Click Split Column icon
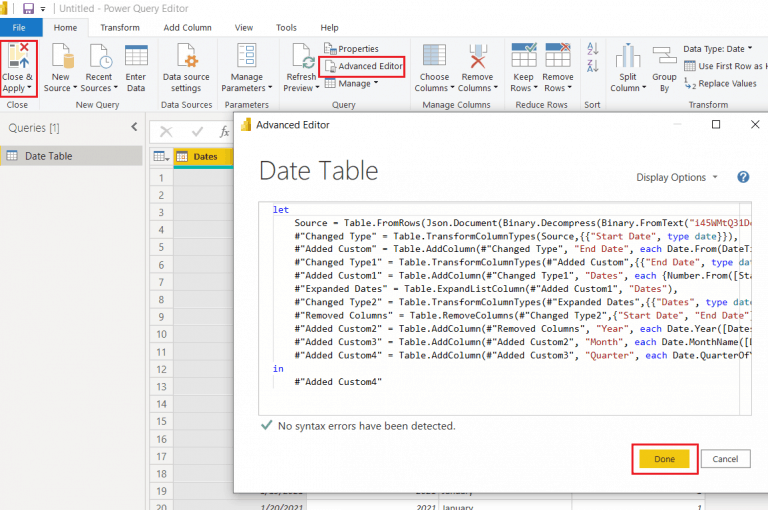Viewport: 768px width, 510px height. pyautogui.click(x=628, y=55)
